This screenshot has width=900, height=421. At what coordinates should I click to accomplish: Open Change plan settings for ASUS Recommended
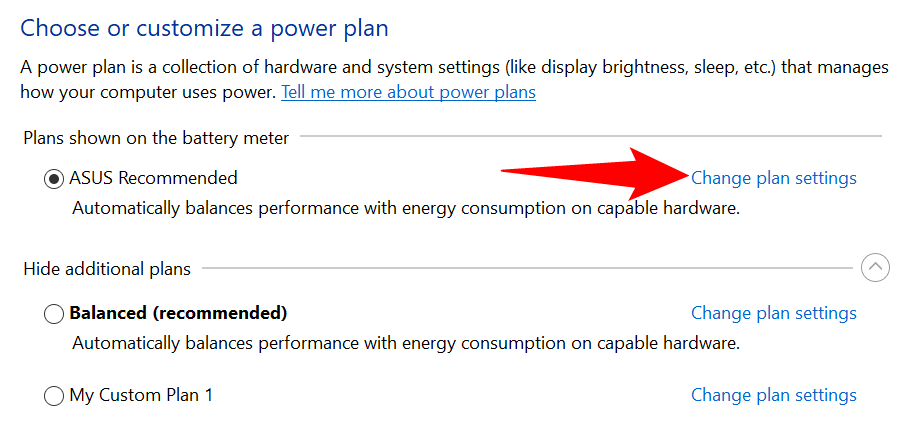pyautogui.click(x=773, y=178)
